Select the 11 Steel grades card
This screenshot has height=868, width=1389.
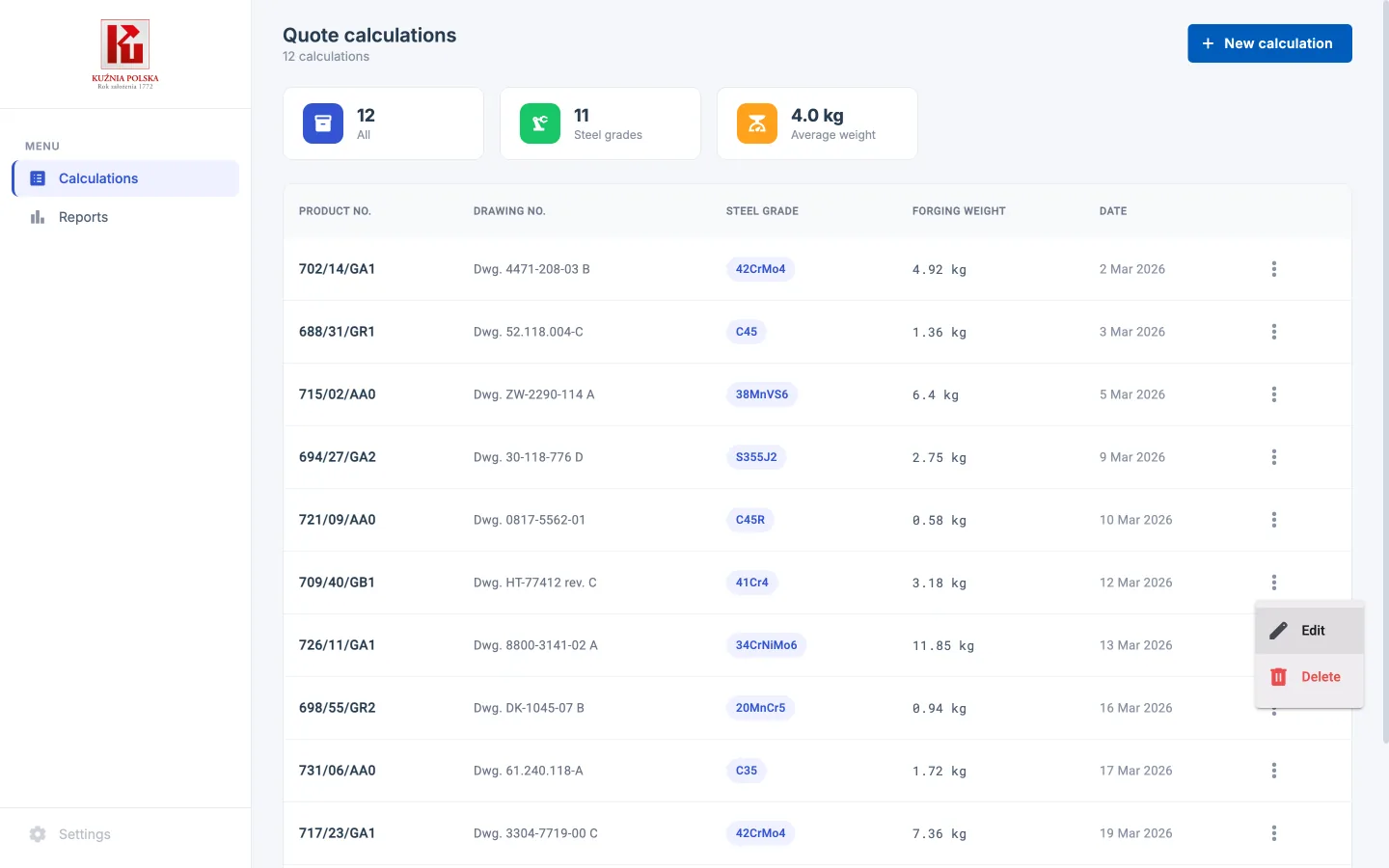(600, 123)
